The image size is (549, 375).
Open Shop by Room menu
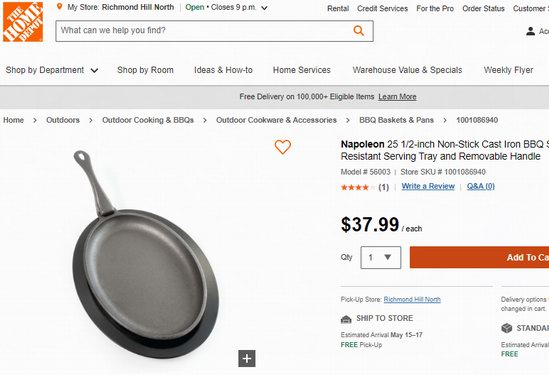pyautogui.click(x=145, y=70)
